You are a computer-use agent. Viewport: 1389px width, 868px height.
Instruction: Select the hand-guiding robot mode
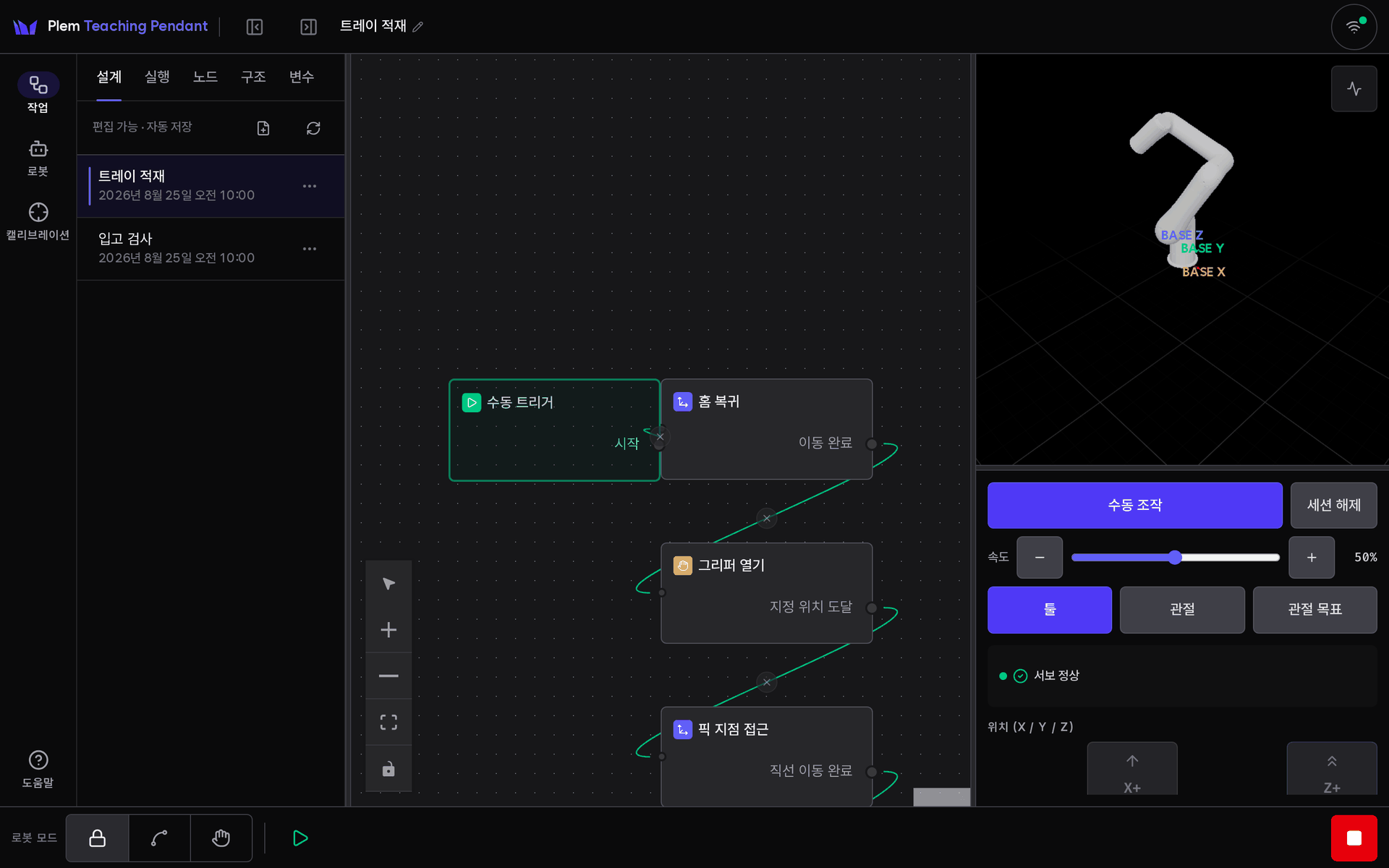coord(221,838)
